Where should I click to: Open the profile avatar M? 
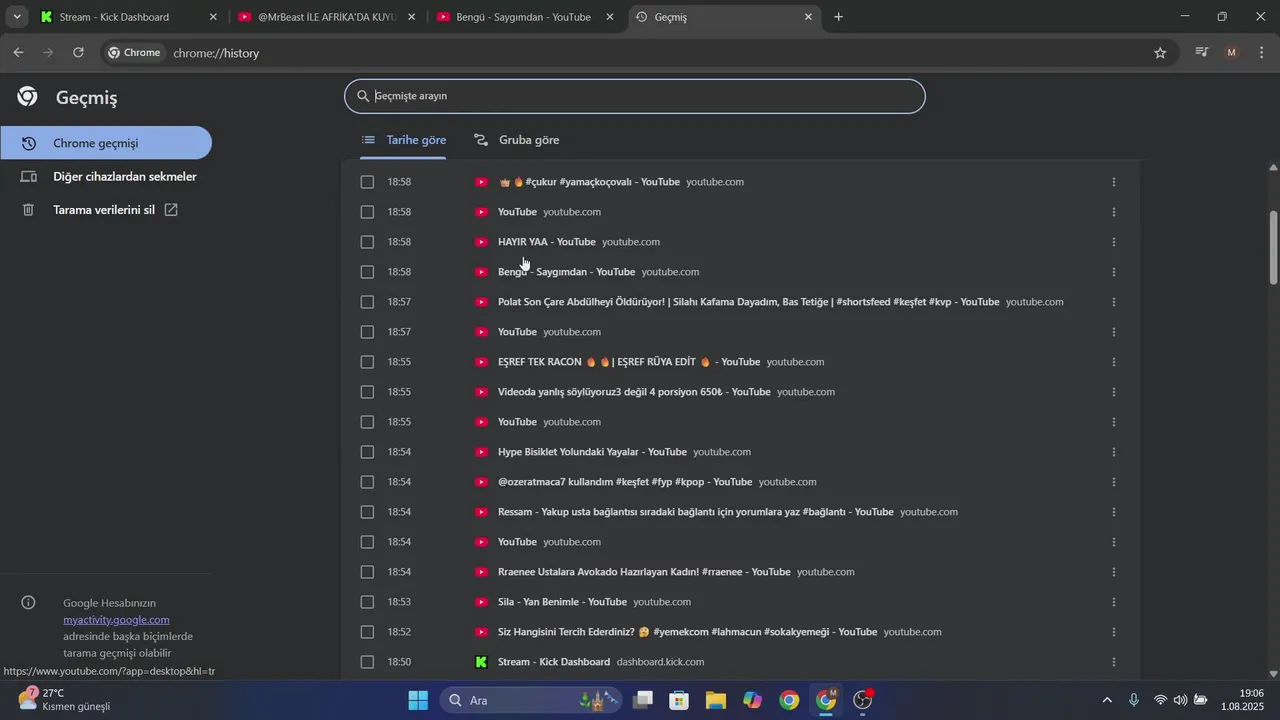(x=1231, y=52)
